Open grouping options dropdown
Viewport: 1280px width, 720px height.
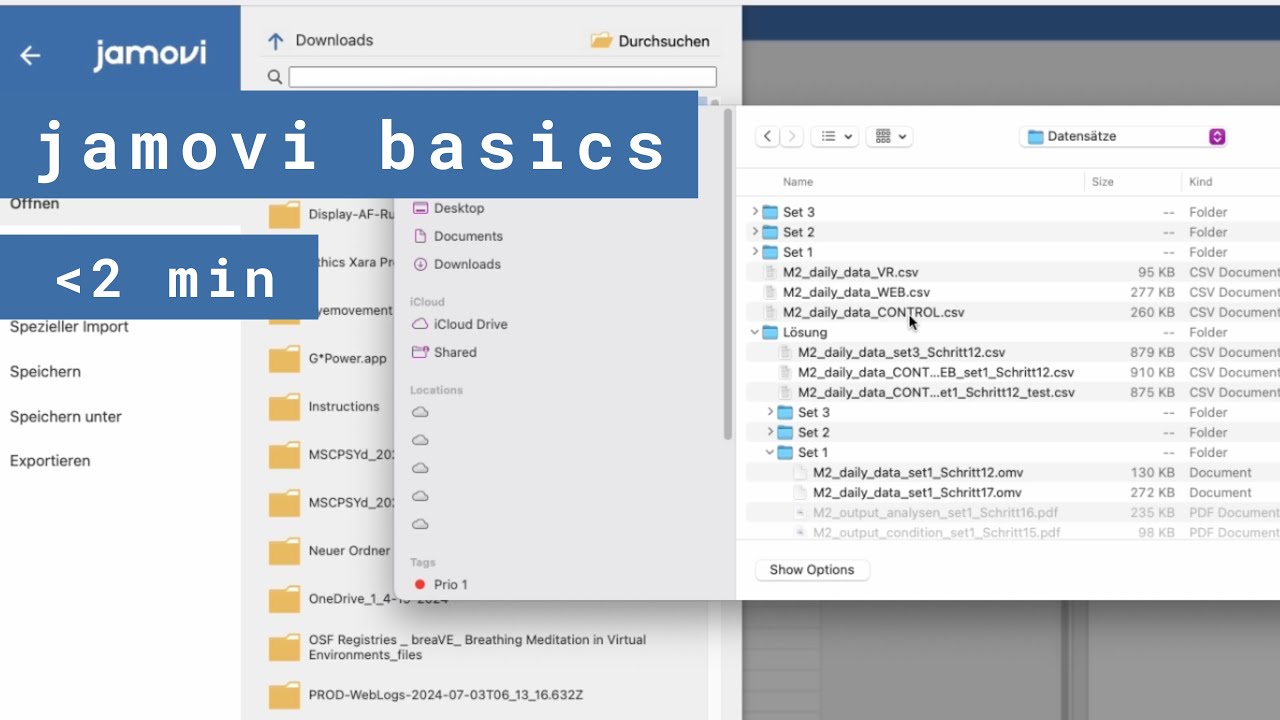(889, 137)
